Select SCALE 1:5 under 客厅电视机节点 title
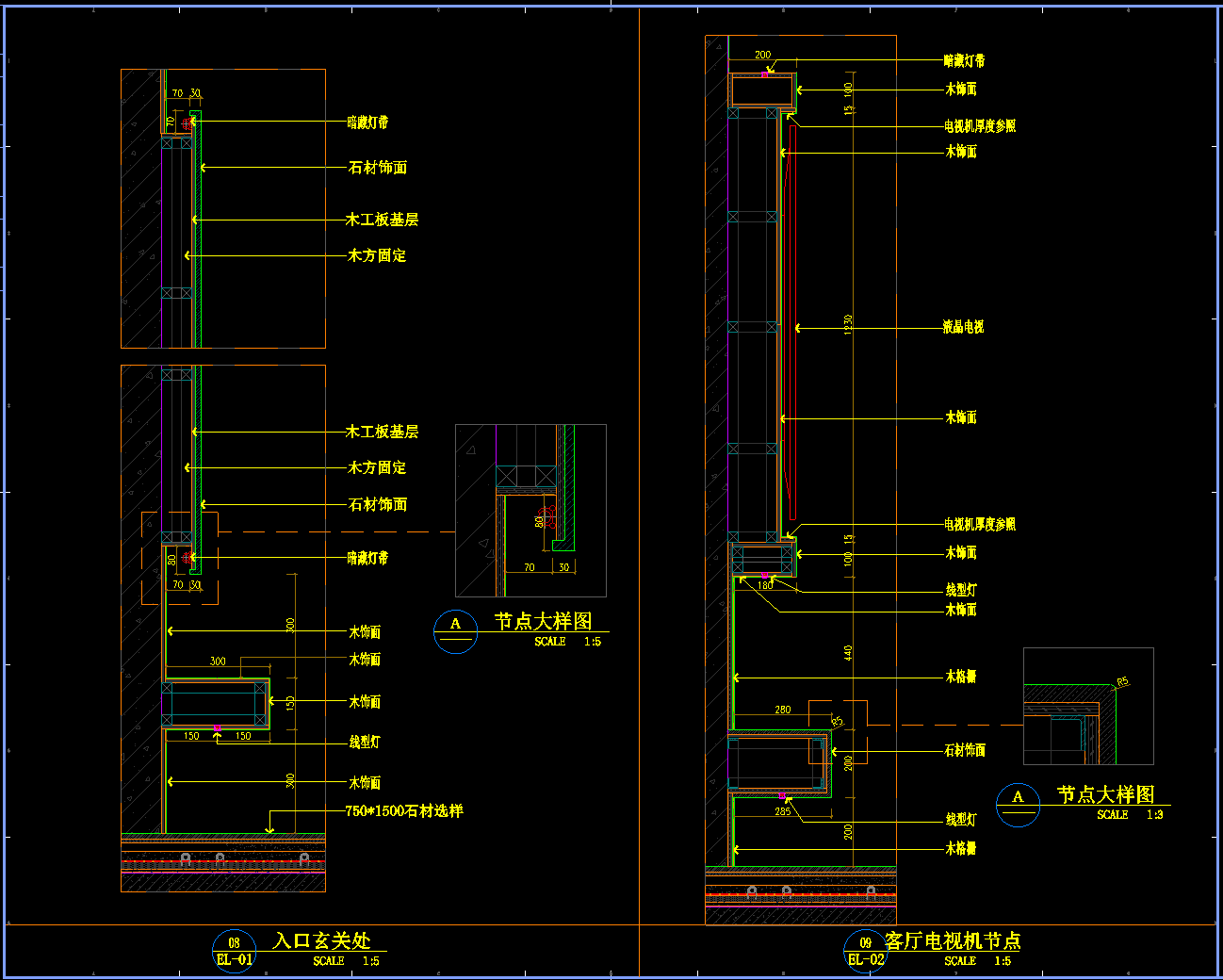 (978, 961)
